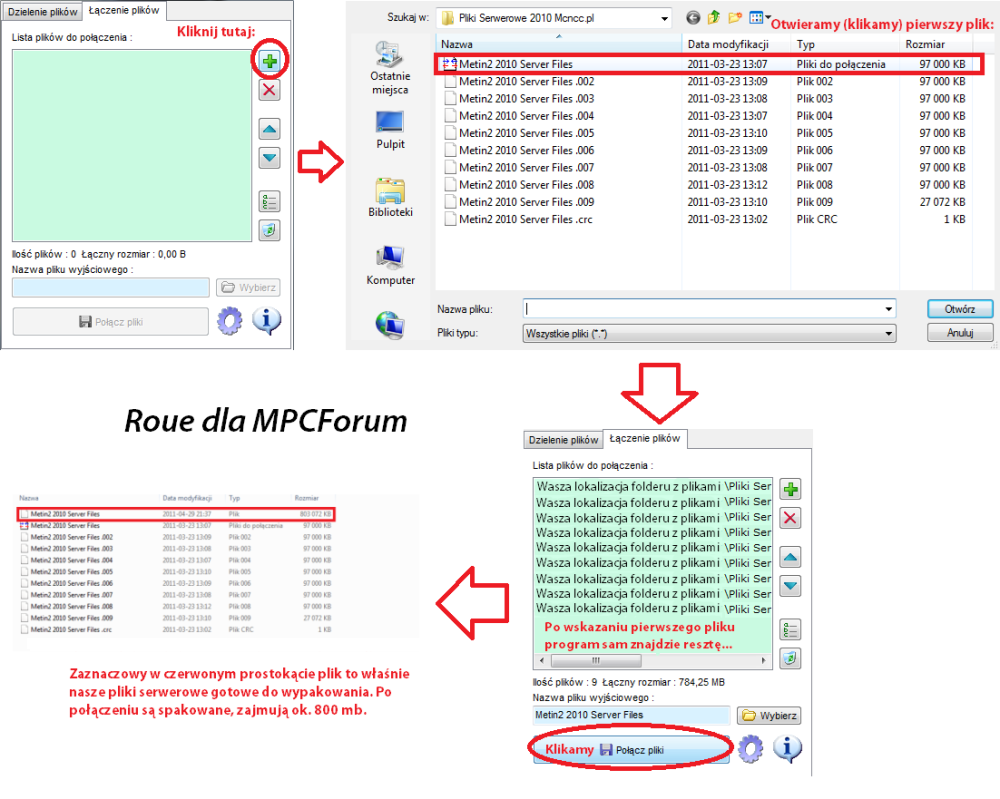Screen dimensions: 1000x799
Task: Sort by the Typ column header
Action: (844, 44)
